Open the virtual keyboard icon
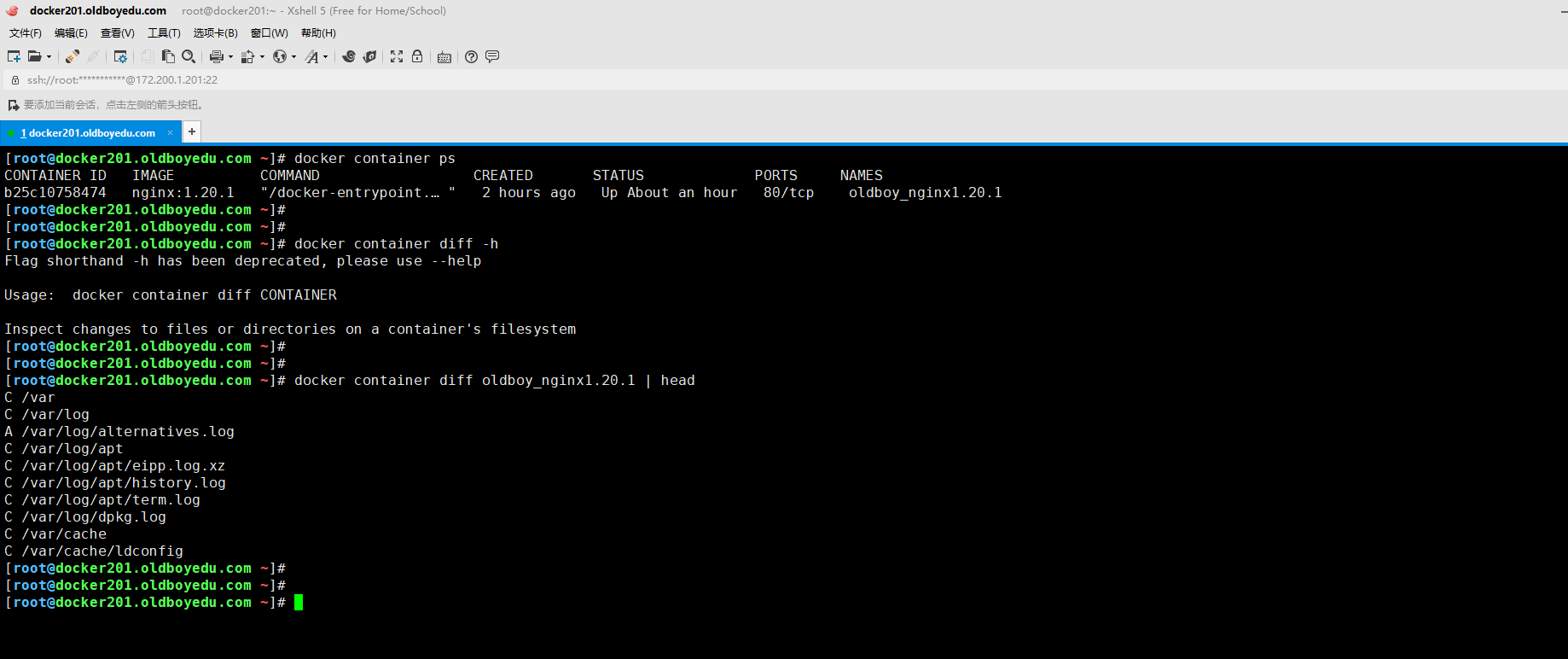The width and height of the screenshot is (1568, 659). 444,57
